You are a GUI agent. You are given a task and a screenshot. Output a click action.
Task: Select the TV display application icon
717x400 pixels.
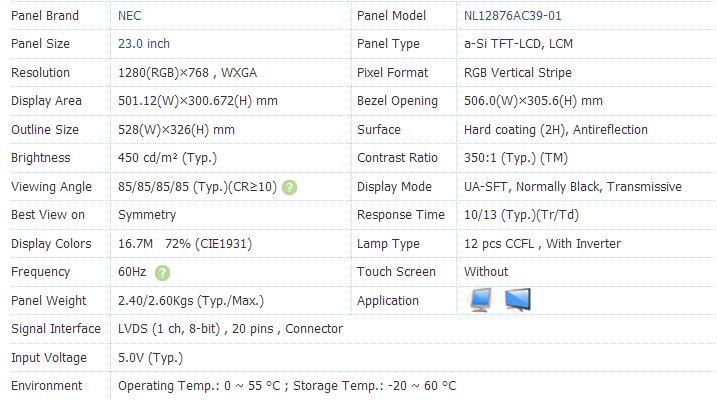click(518, 300)
